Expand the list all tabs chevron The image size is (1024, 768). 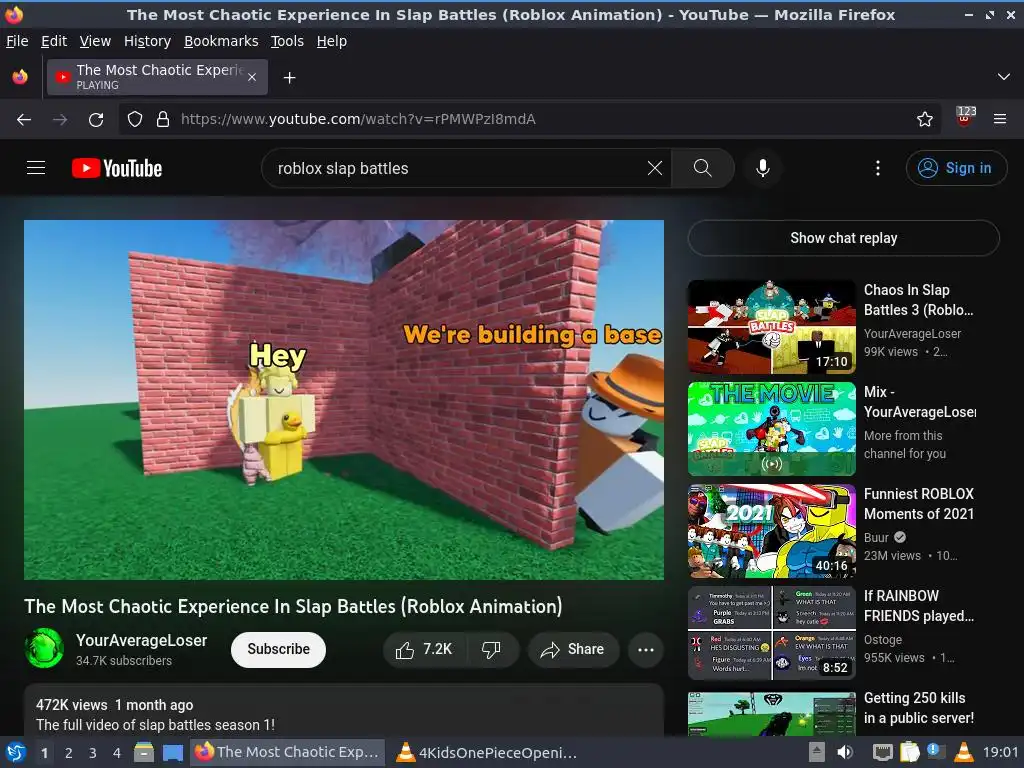pos(1004,77)
